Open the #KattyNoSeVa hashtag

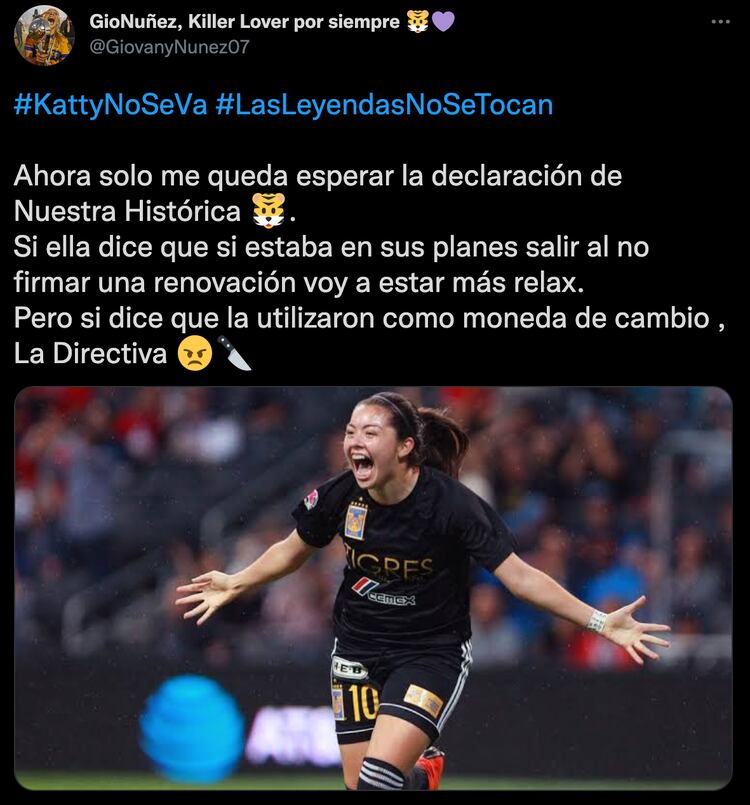pyautogui.click(x=110, y=105)
